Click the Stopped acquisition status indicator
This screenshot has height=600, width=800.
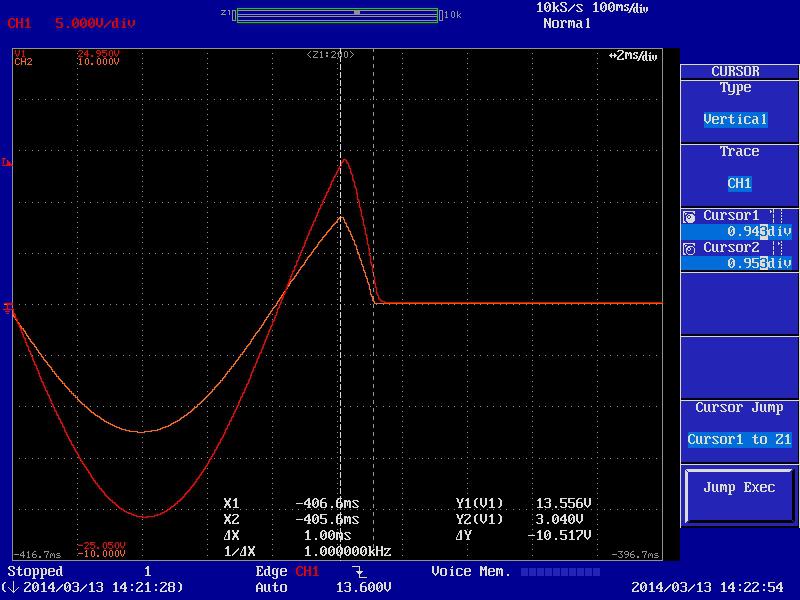pos(35,572)
